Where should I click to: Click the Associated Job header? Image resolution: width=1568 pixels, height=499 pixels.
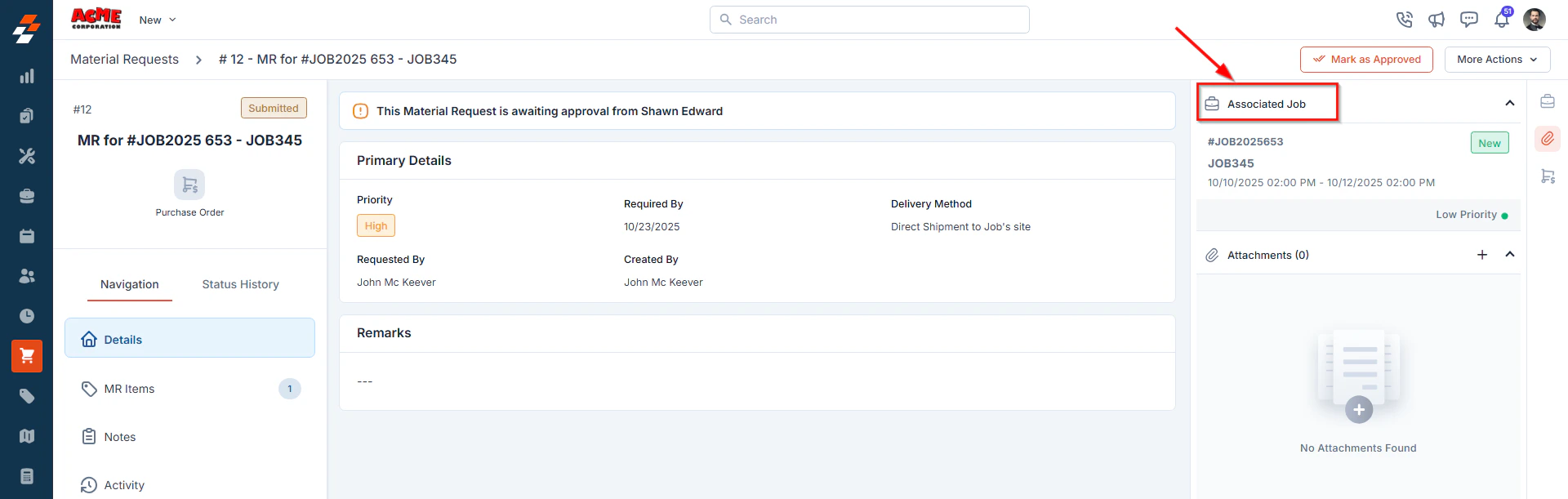pos(1267,104)
